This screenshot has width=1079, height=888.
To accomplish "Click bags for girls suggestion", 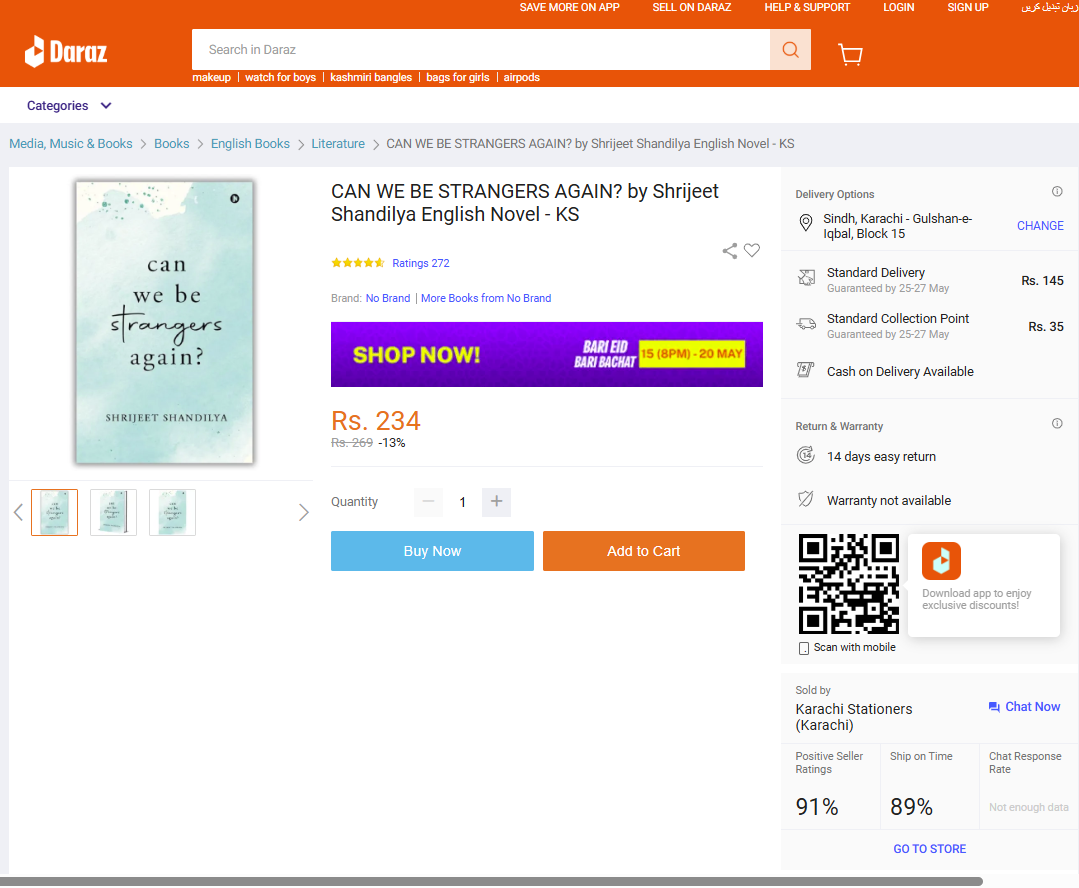I will point(458,77).
